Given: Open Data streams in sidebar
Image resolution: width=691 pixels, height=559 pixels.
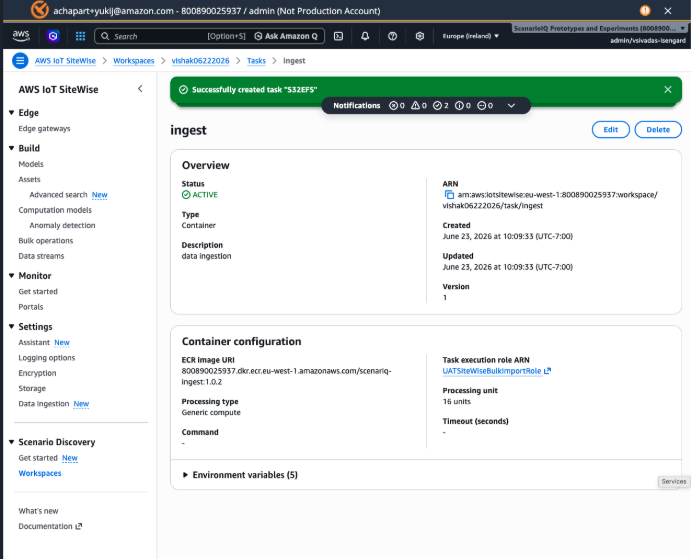Looking at the screenshot, I should click(x=41, y=256).
